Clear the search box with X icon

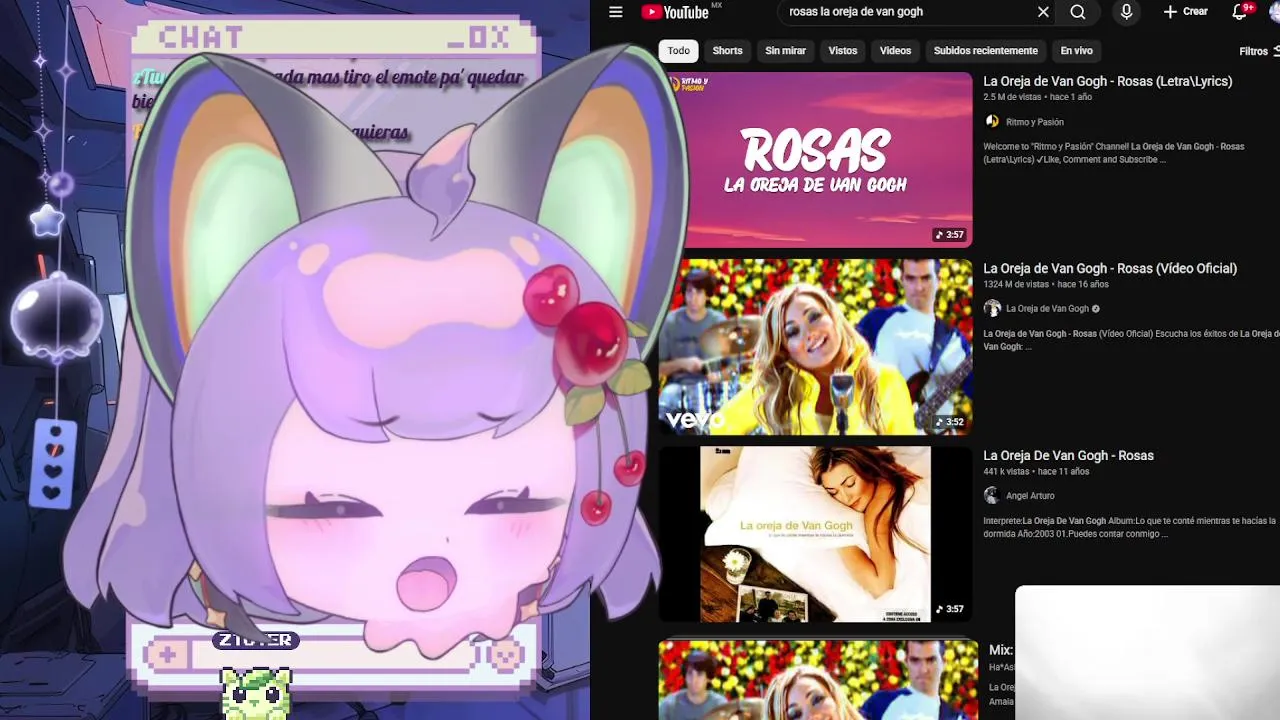tap(1043, 12)
